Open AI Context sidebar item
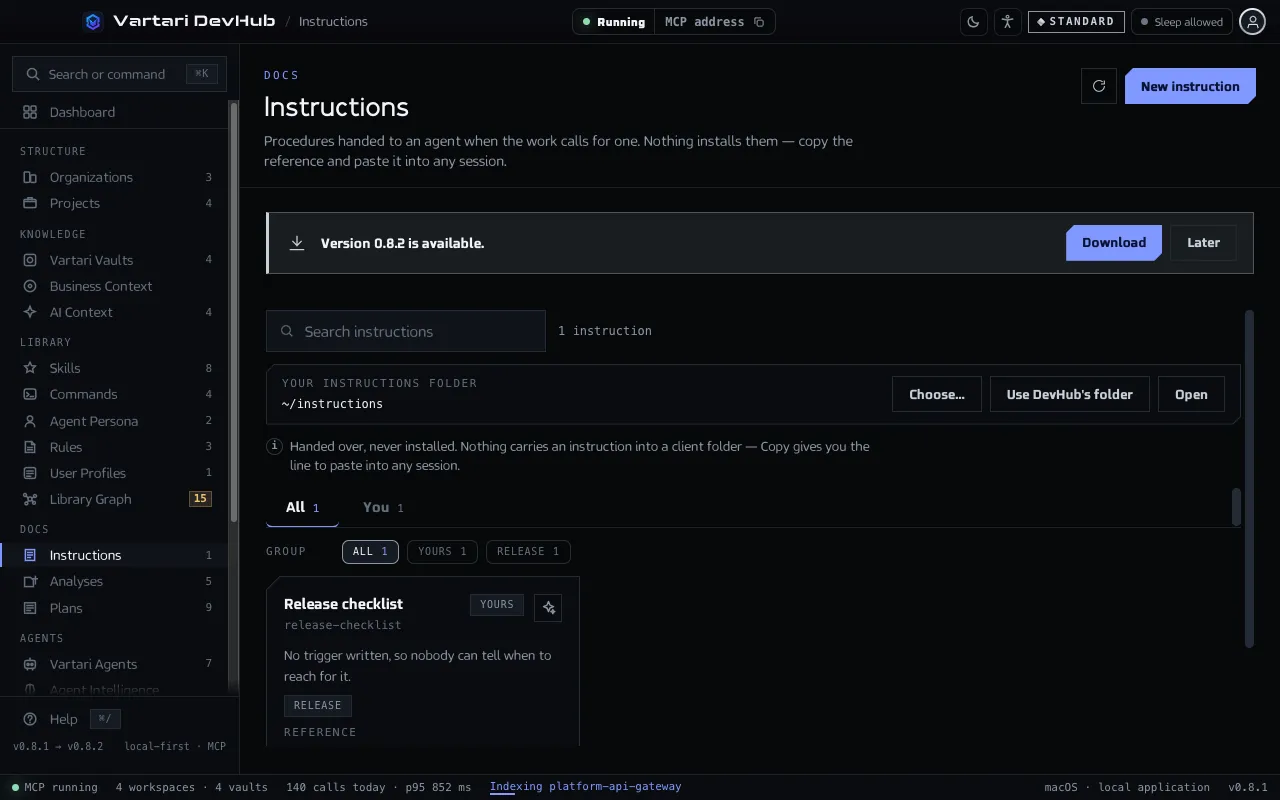 (x=116, y=312)
